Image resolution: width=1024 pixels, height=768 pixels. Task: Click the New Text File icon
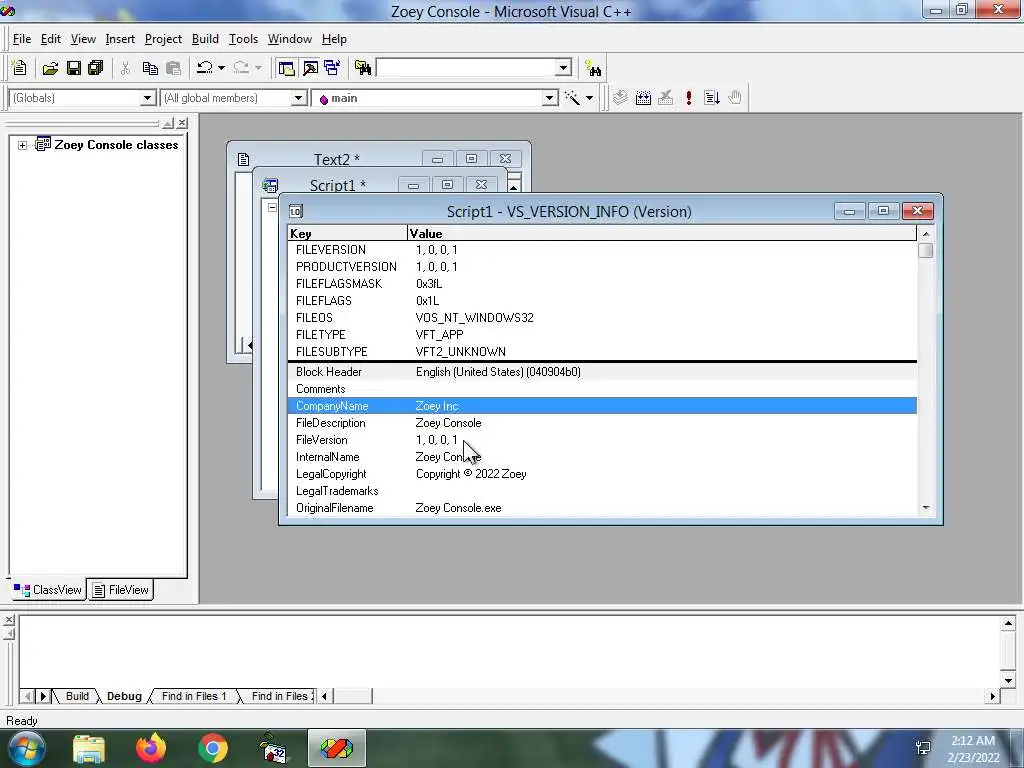(x=20, y=67)
